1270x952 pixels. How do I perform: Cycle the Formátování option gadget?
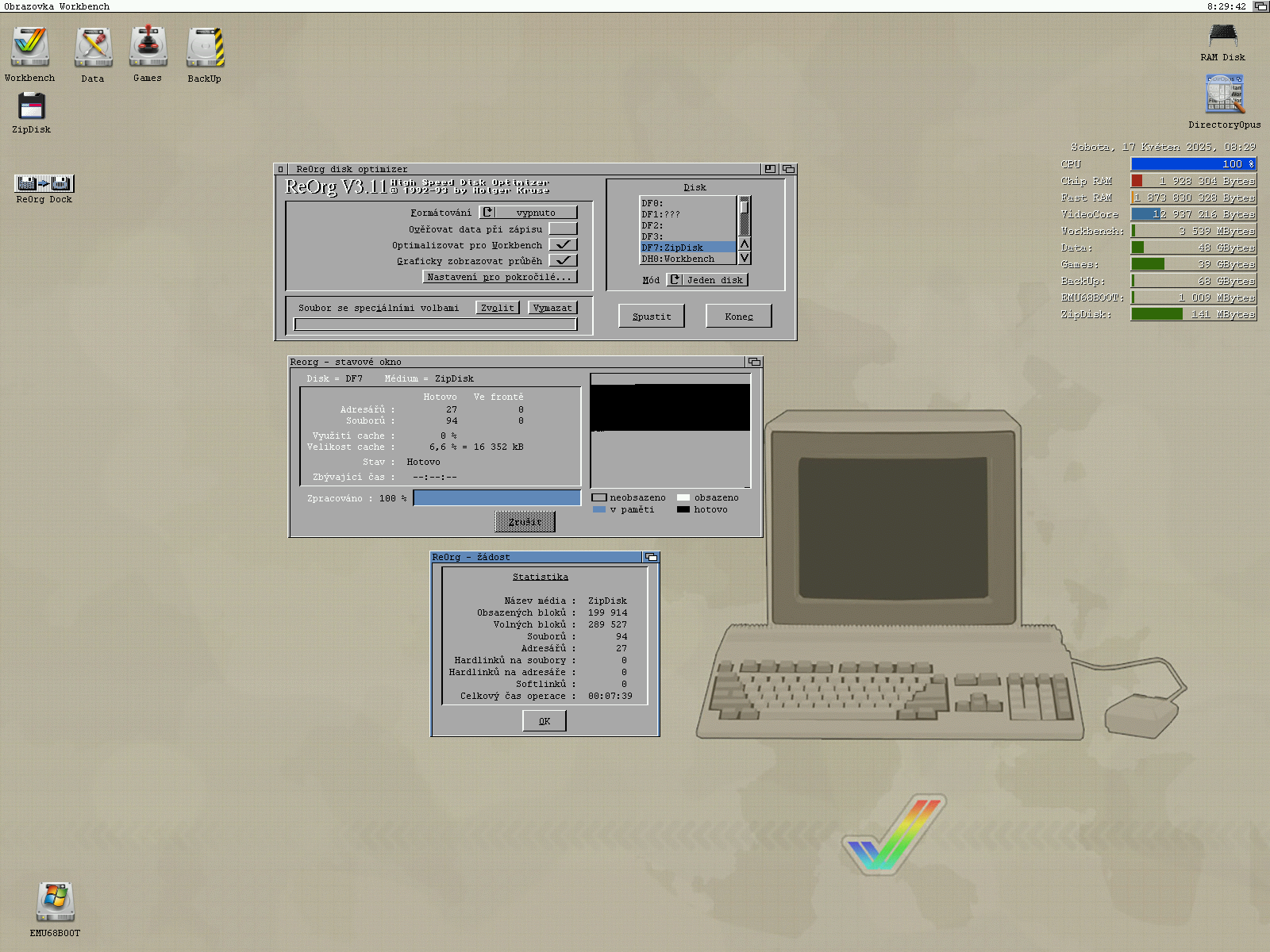pos(529,213)
